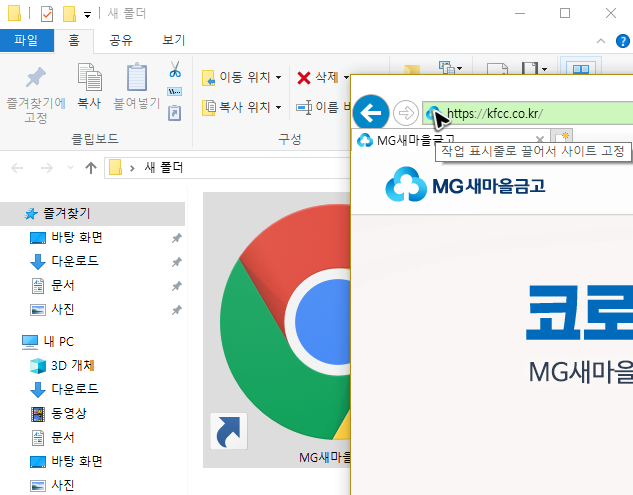The width and height of the screenshot is (633, 495).
Task: Click the Up one level arrow in Explorer
Action: 91,168
